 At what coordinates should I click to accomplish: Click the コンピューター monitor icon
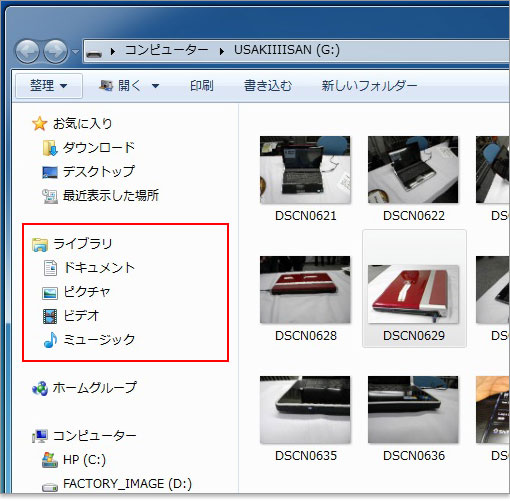40,436
